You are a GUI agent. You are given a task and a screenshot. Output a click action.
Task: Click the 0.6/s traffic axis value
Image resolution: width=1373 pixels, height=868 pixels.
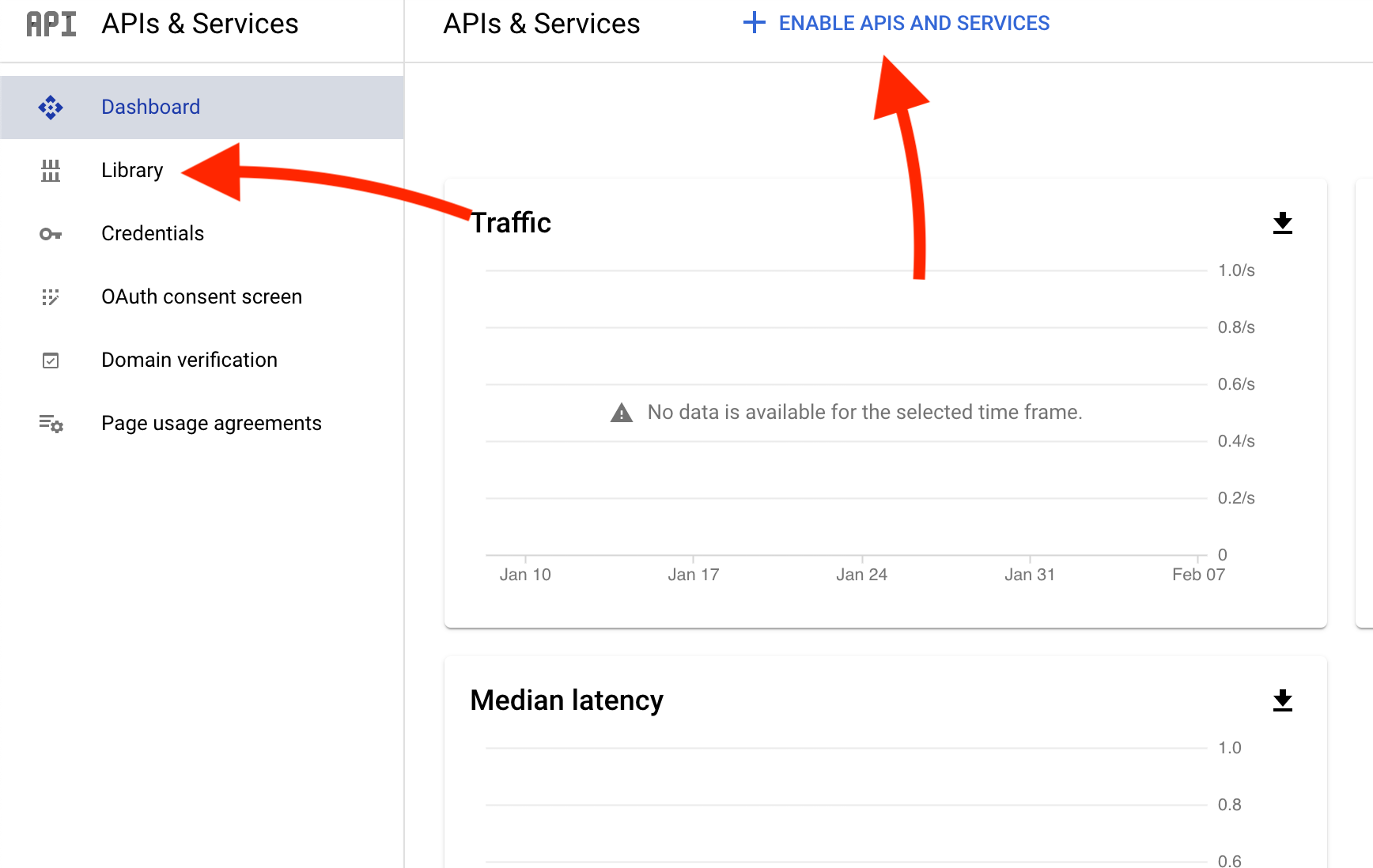1236,384
